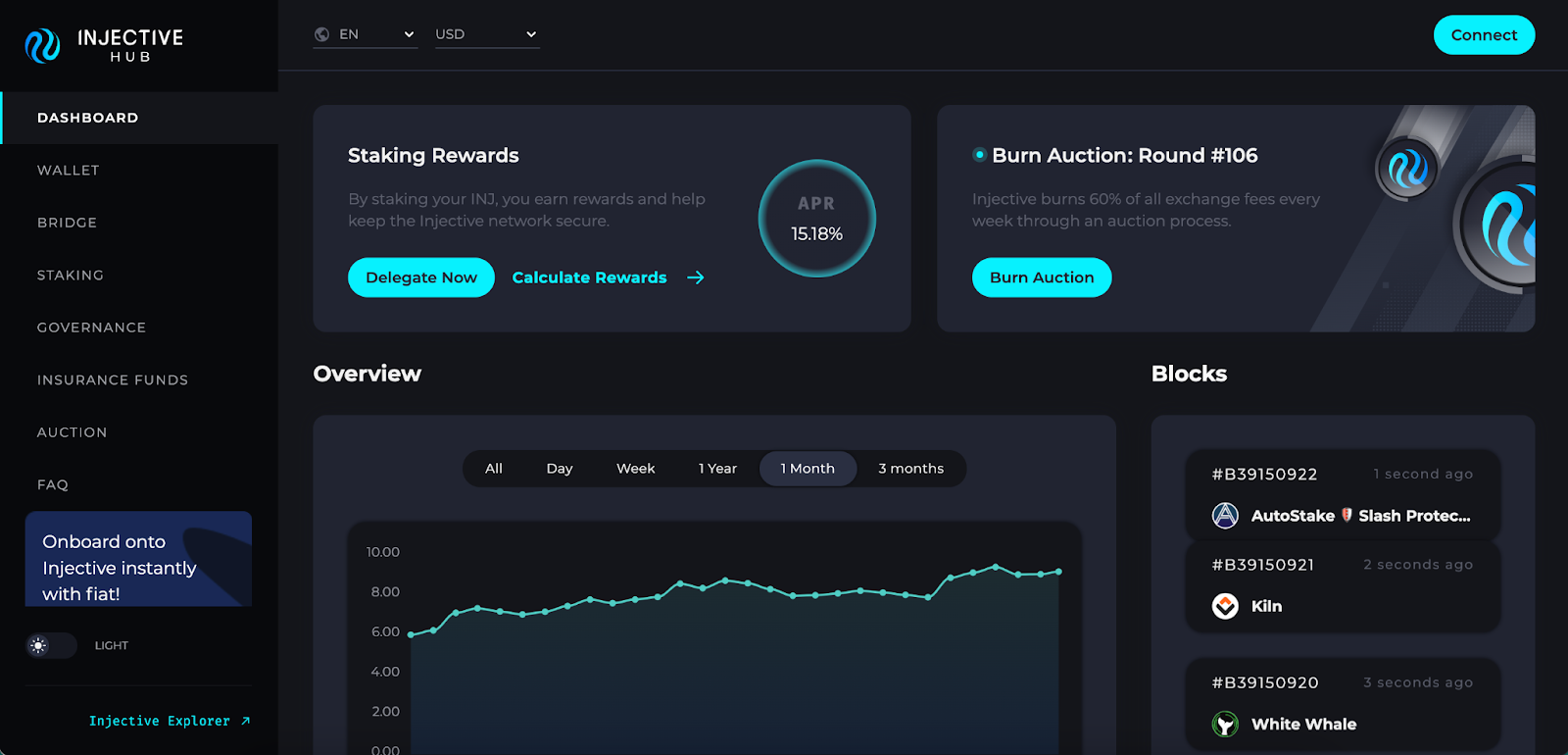Viewport: 1568px width, 755px height.
Task: Click the Burn Auction button
Action: [1042, 277]
